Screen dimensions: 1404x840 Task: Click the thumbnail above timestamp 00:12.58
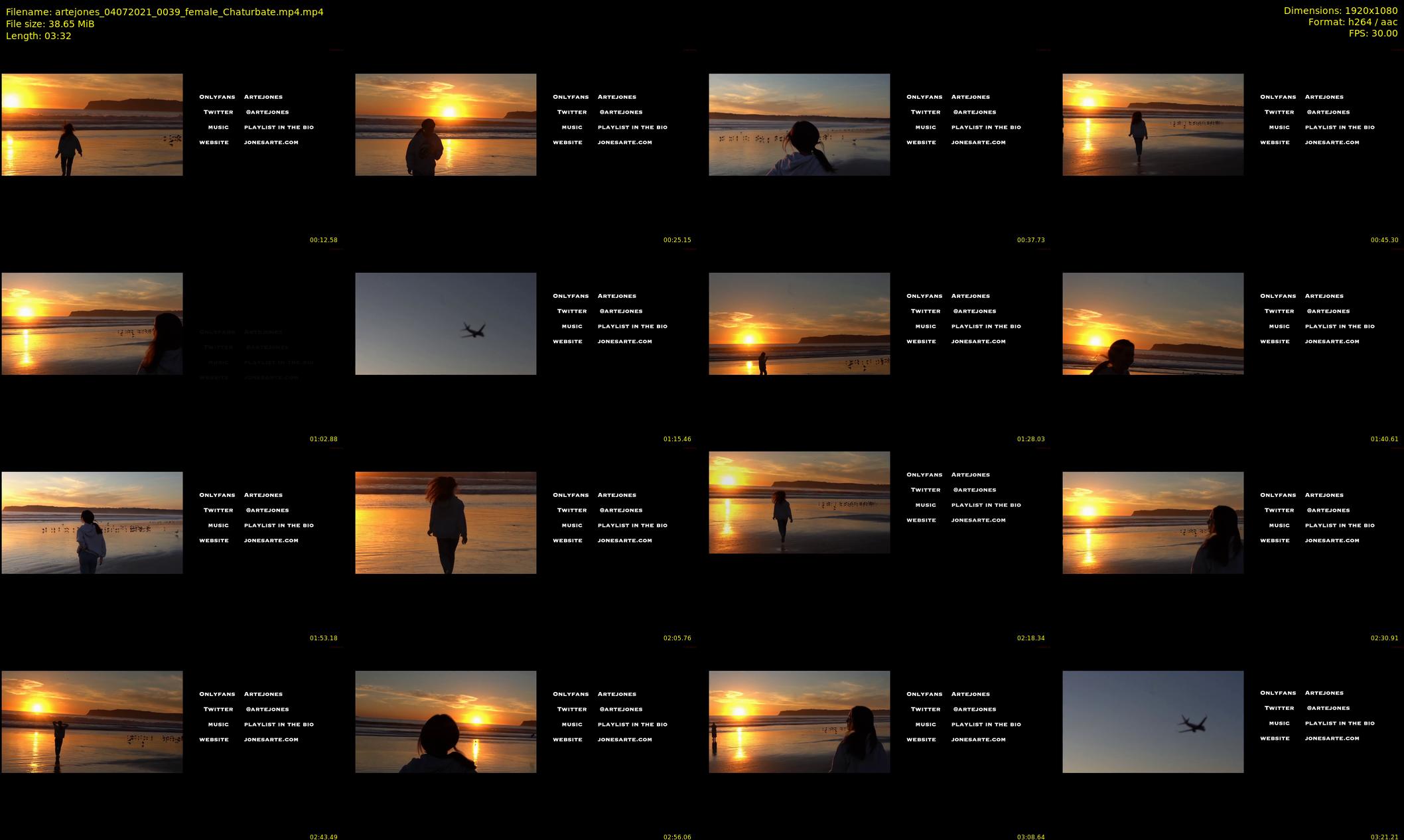click(x=92, y=125)
